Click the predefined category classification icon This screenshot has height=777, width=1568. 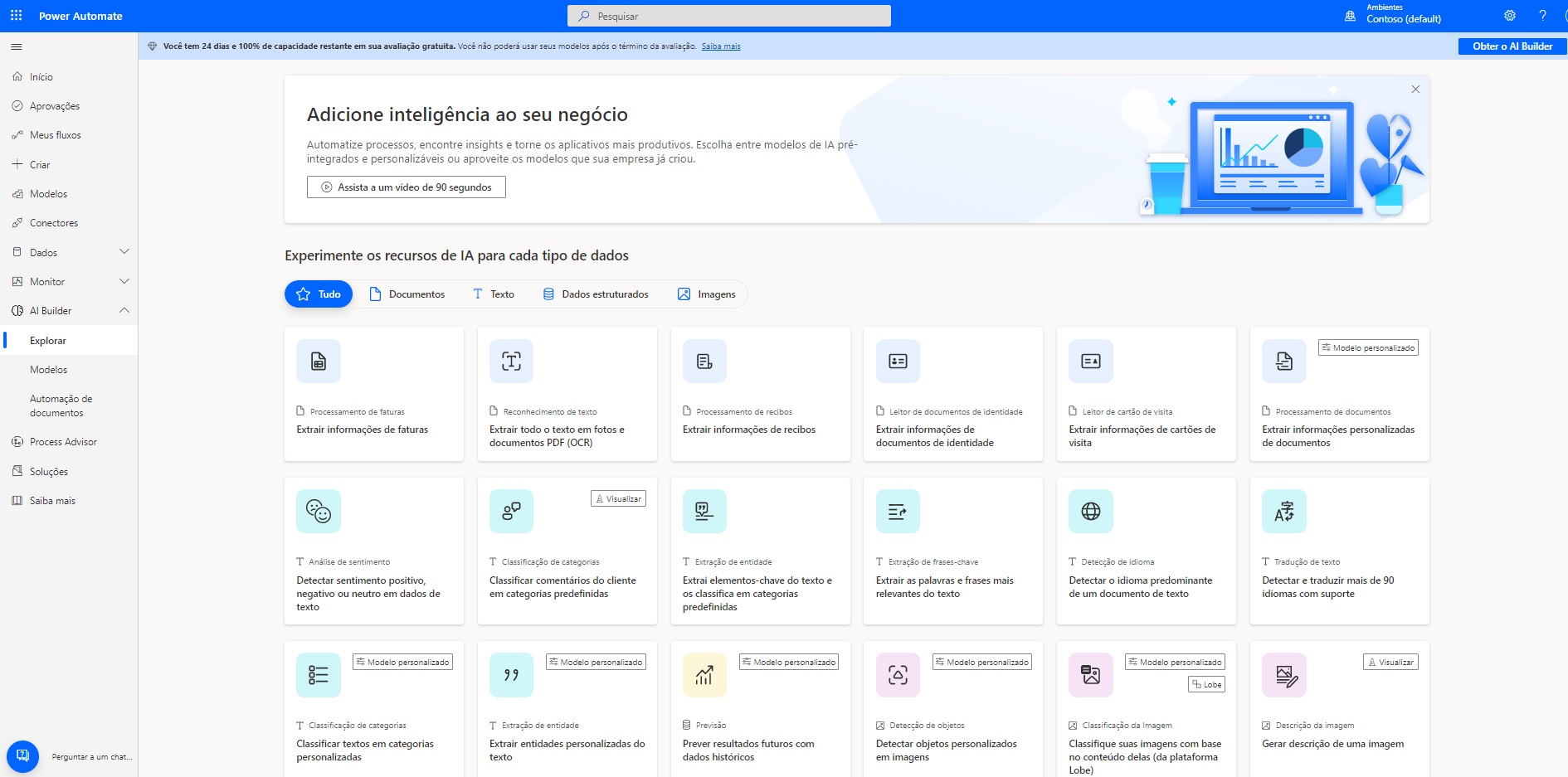point(511,511)
